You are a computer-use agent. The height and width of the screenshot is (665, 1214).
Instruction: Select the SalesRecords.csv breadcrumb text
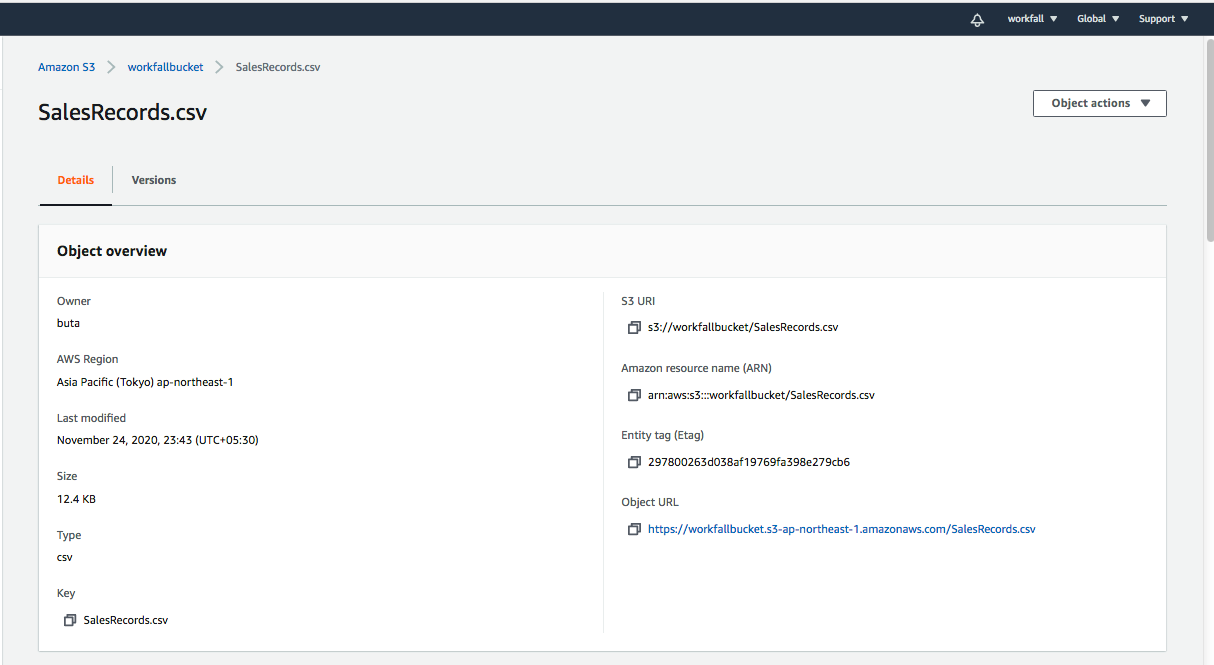point(278,67)
